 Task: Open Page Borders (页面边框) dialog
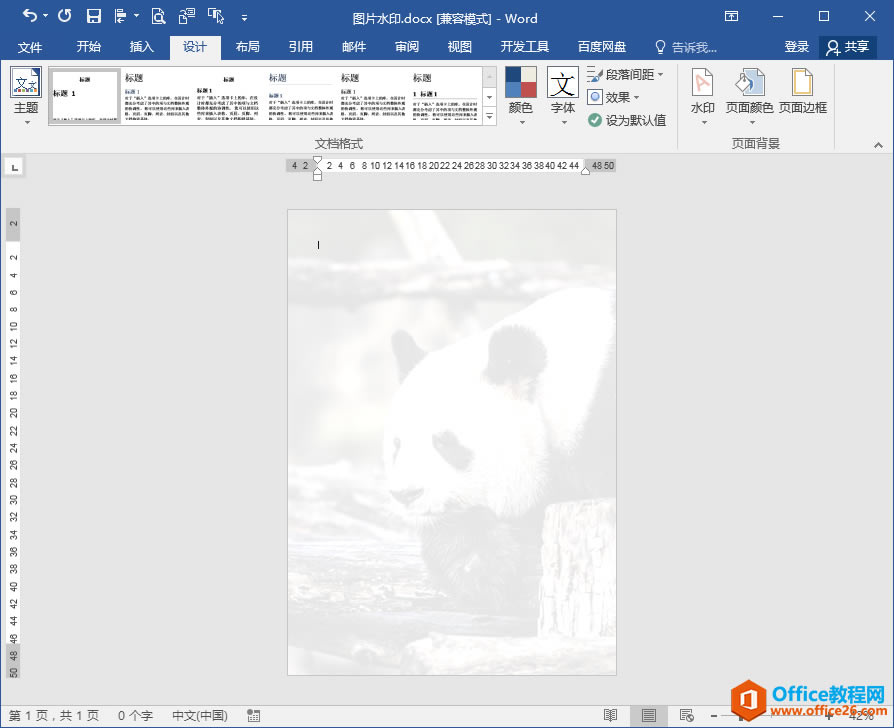pos(803,92)
